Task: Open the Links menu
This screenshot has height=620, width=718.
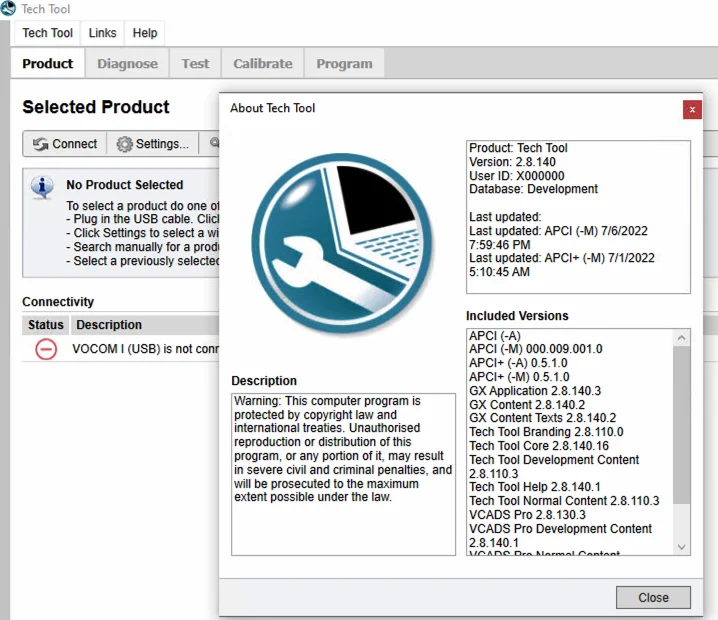Action: pos(102,33)
